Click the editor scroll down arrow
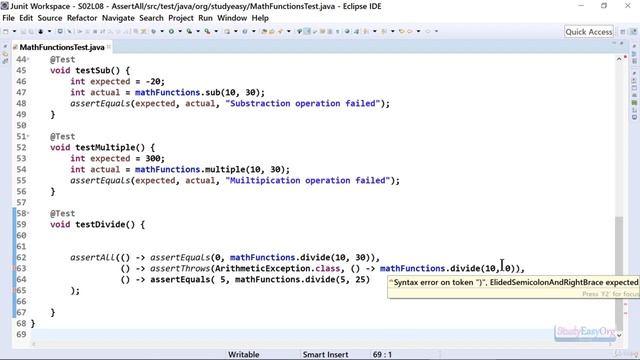The height and width of the screenshot is (360, 640). click(619, 335)
